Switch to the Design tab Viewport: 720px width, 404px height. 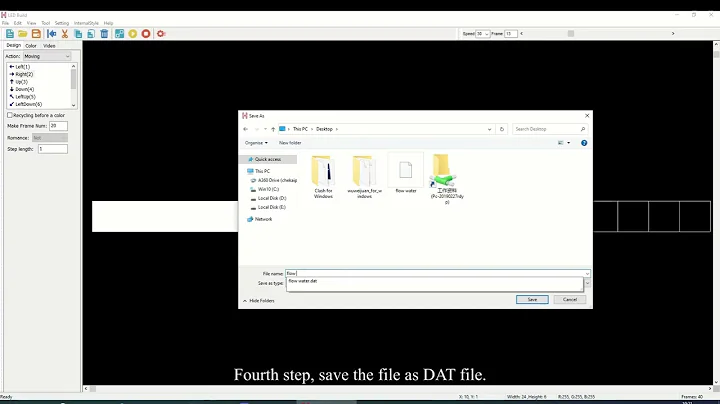13,45
